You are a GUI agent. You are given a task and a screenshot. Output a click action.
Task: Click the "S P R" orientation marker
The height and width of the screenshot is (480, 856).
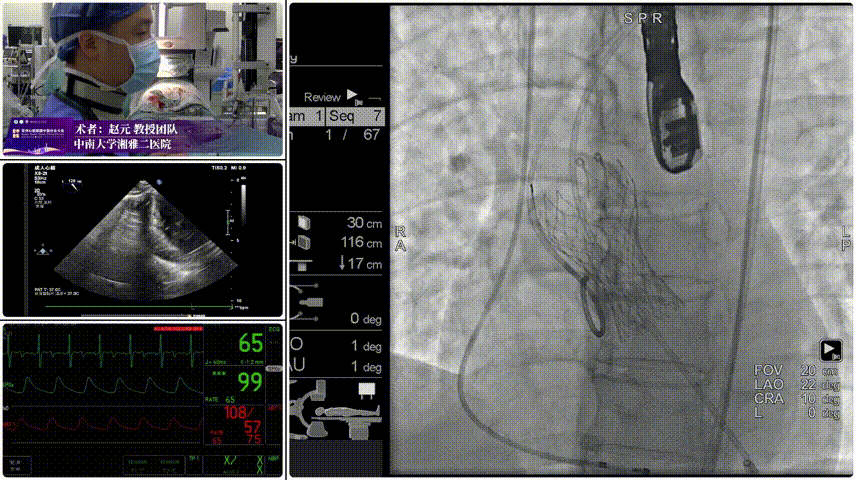(643, 19)
